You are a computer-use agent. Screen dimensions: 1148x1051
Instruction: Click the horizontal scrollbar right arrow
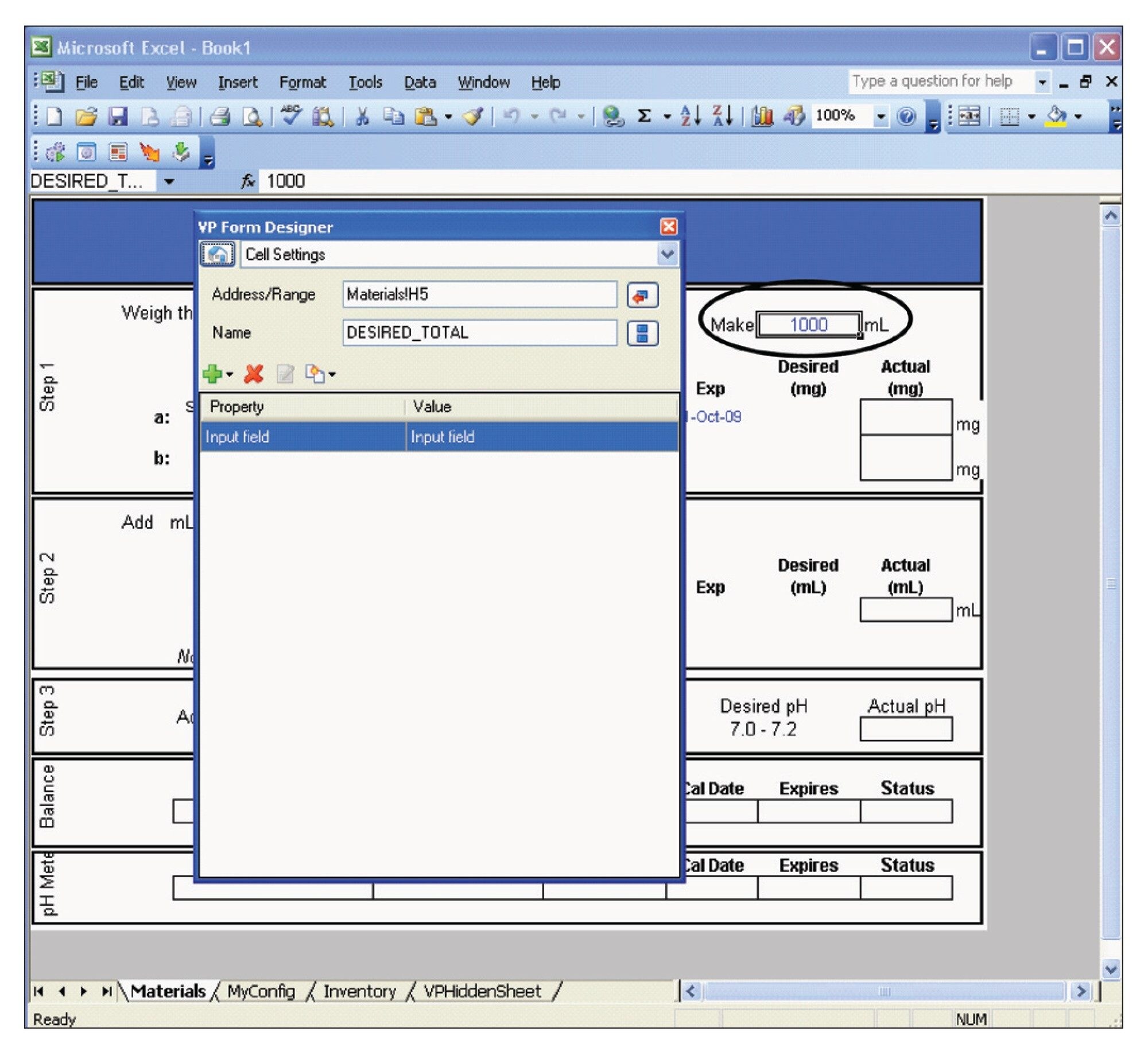click(1081, 991)
